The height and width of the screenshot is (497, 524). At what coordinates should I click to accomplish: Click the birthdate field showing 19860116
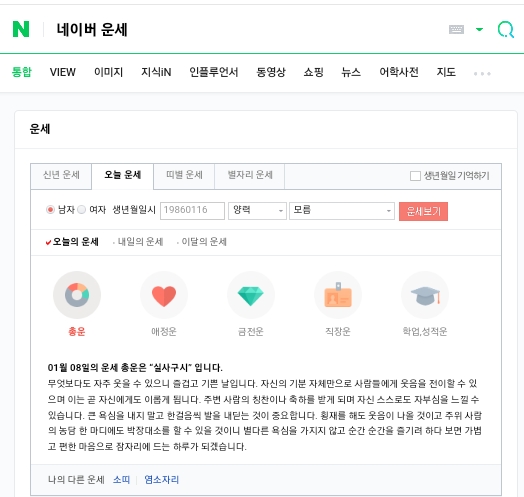pos(192,211)
